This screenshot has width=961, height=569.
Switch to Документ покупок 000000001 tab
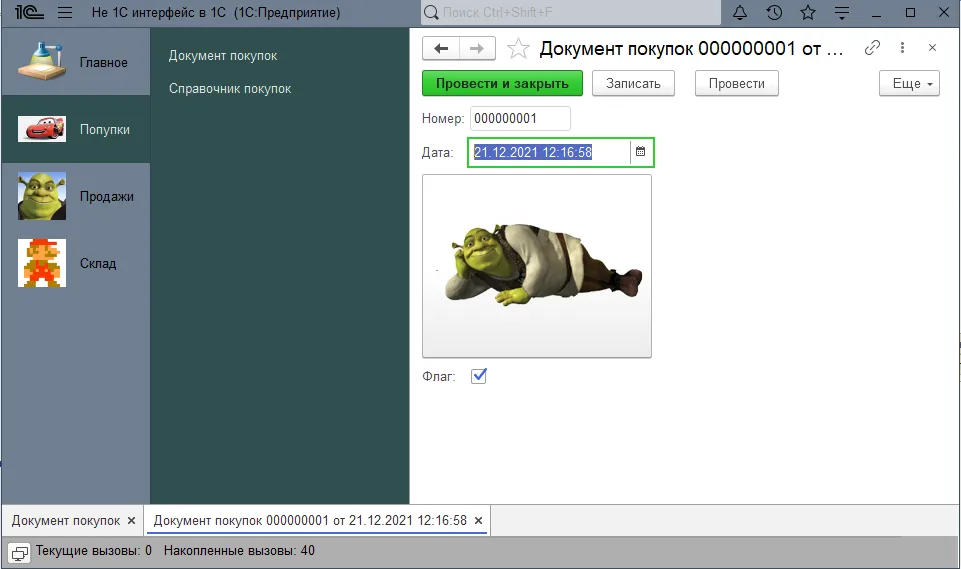click(x=310, y=521)
